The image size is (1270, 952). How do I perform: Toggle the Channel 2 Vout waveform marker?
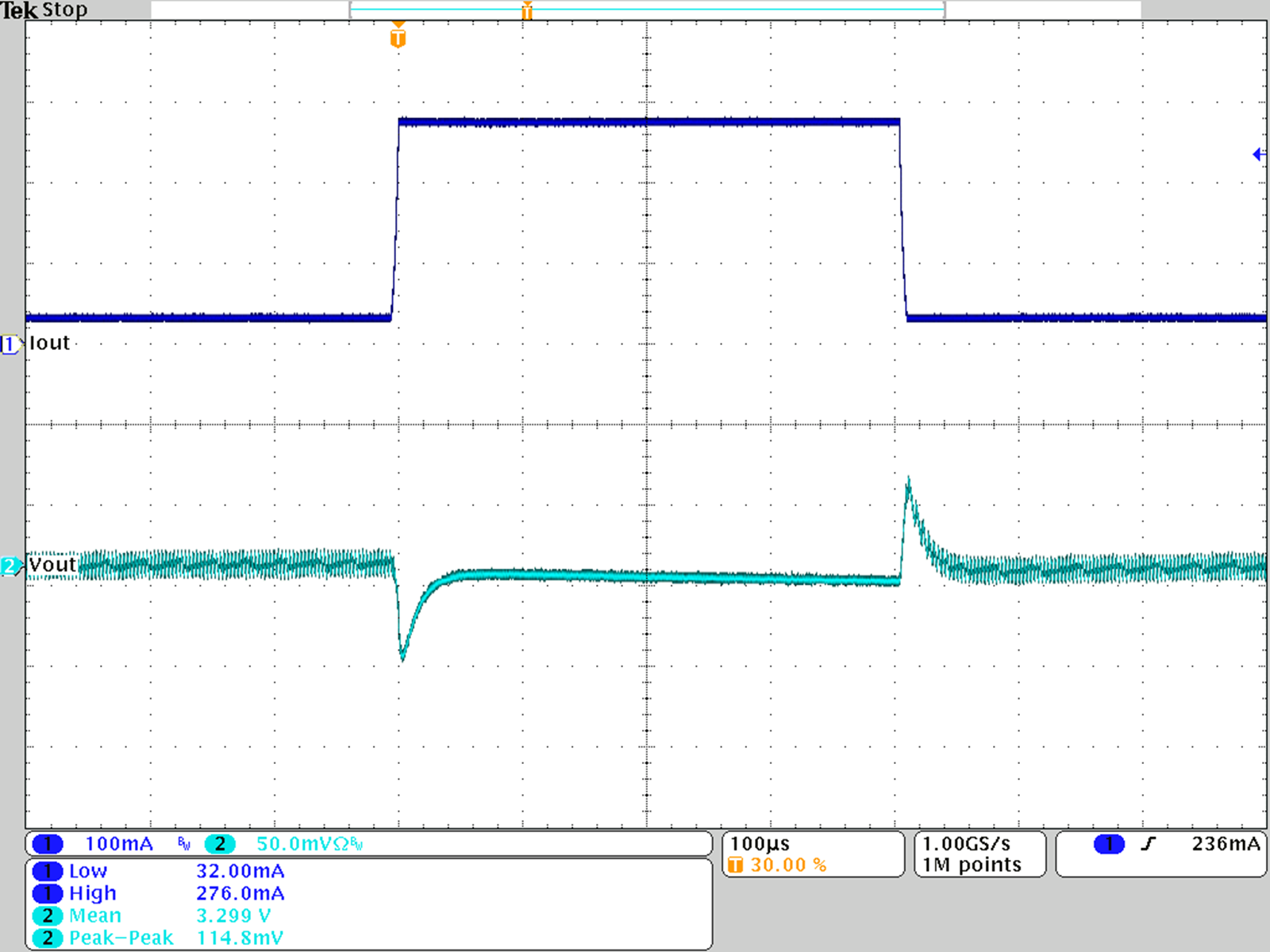tap(10, 565)
